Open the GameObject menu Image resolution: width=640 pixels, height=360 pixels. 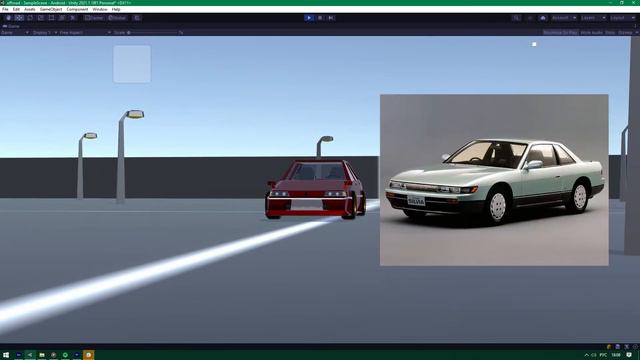[51, 9]
